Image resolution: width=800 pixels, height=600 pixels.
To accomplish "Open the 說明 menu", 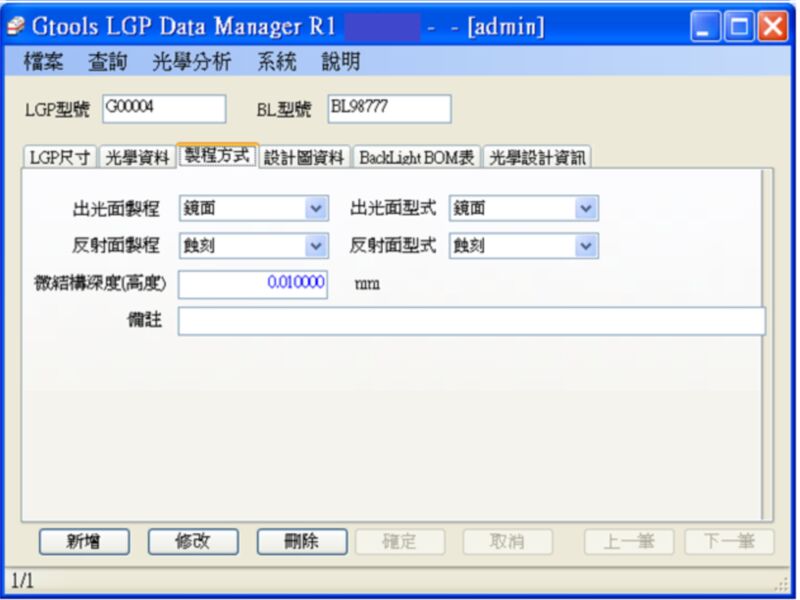I will [x=340, y=62].
